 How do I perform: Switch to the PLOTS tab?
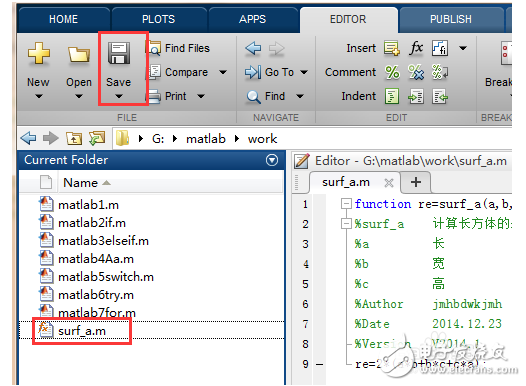point(159,19)
